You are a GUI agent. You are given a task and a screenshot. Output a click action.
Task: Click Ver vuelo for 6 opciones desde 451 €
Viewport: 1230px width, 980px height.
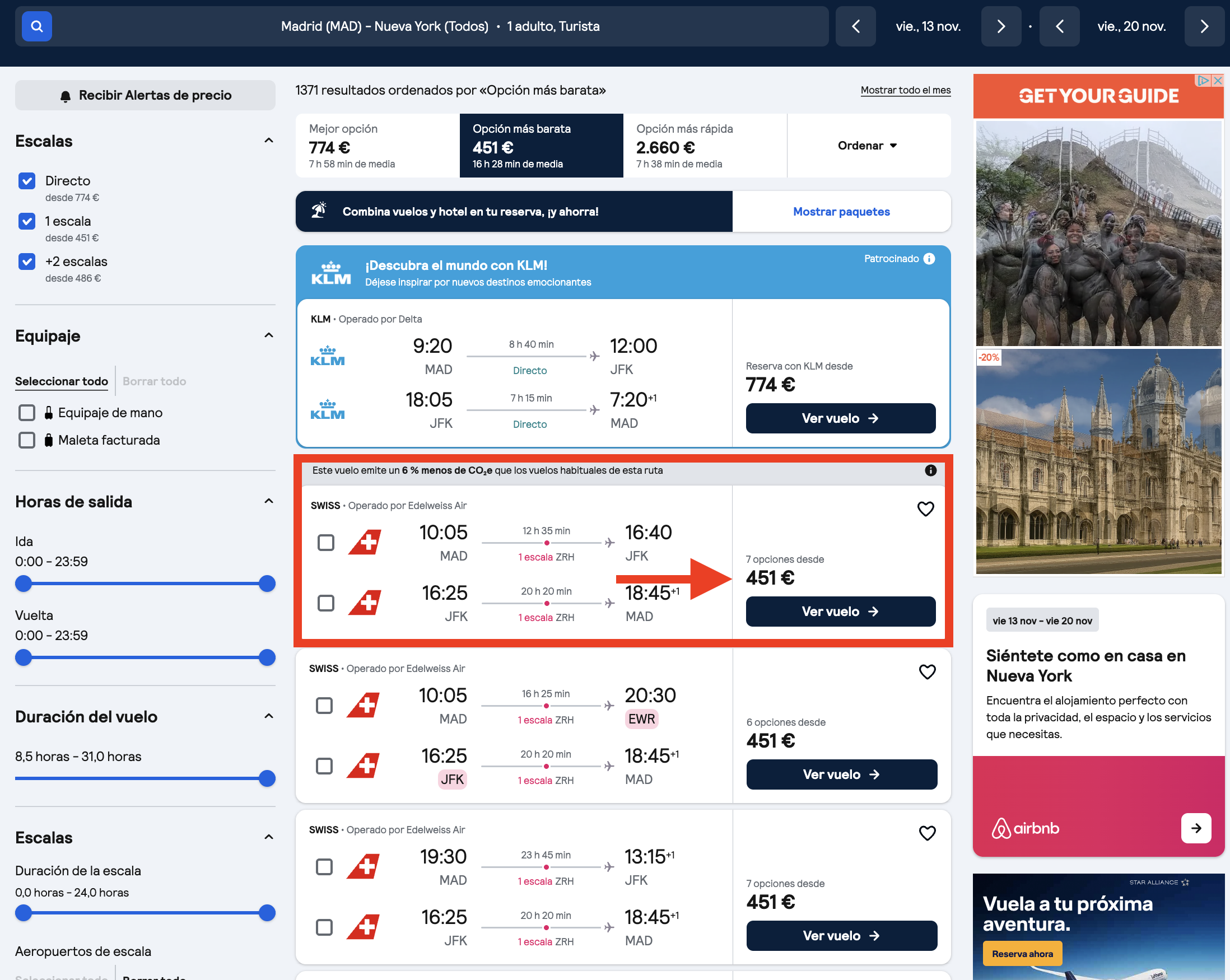841,774
